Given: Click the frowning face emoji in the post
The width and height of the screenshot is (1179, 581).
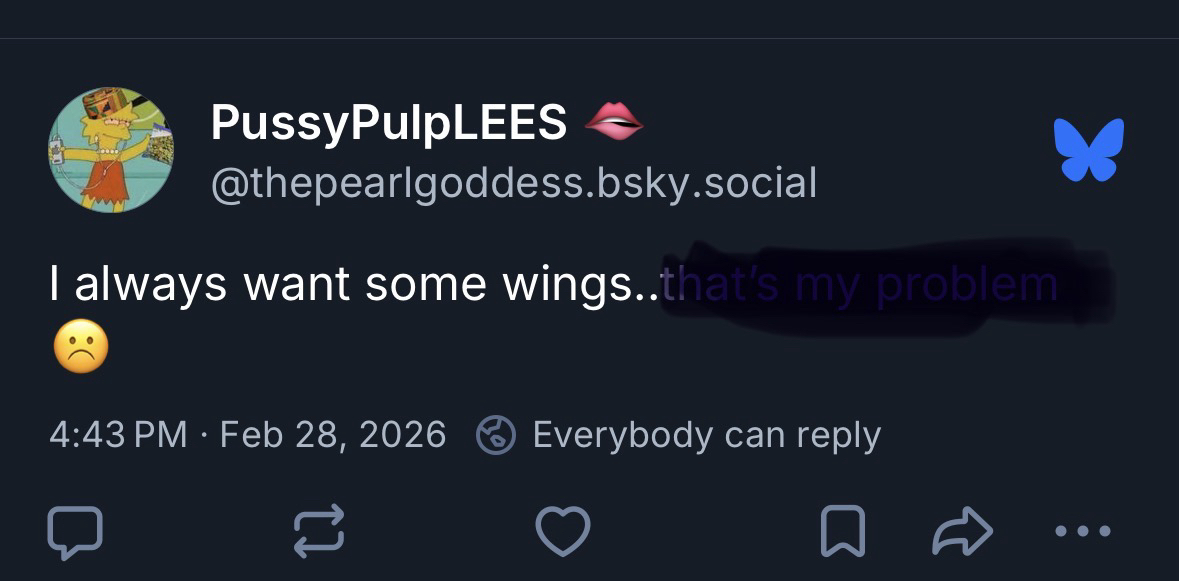Looking at the screenshot, I should coord(79,350).
